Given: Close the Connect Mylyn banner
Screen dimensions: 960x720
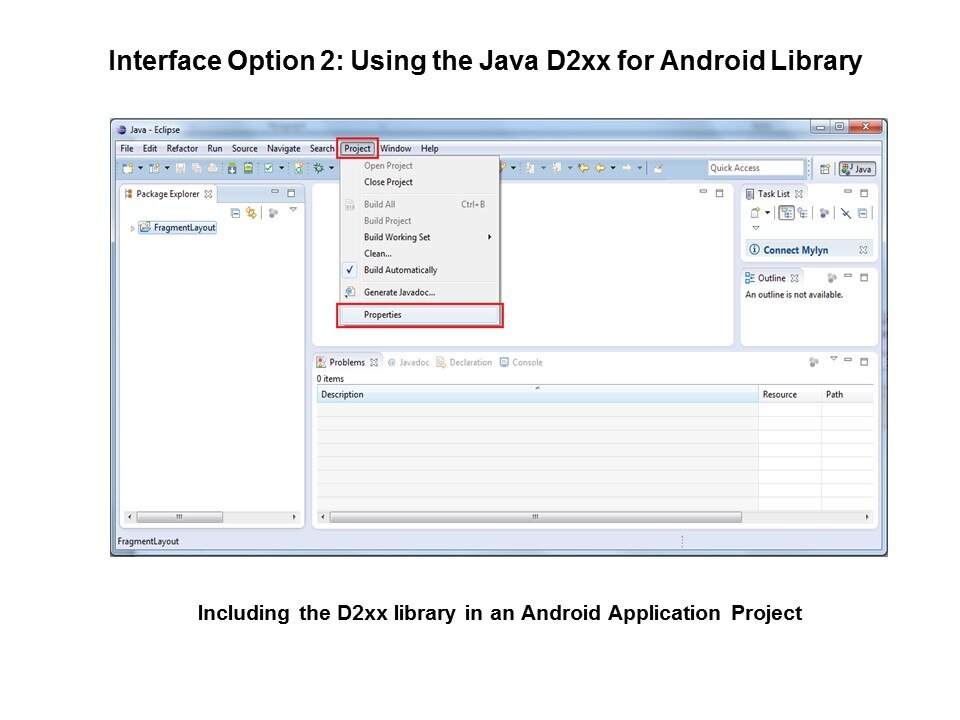Looking at the screenshot, I should pos(863,250).
